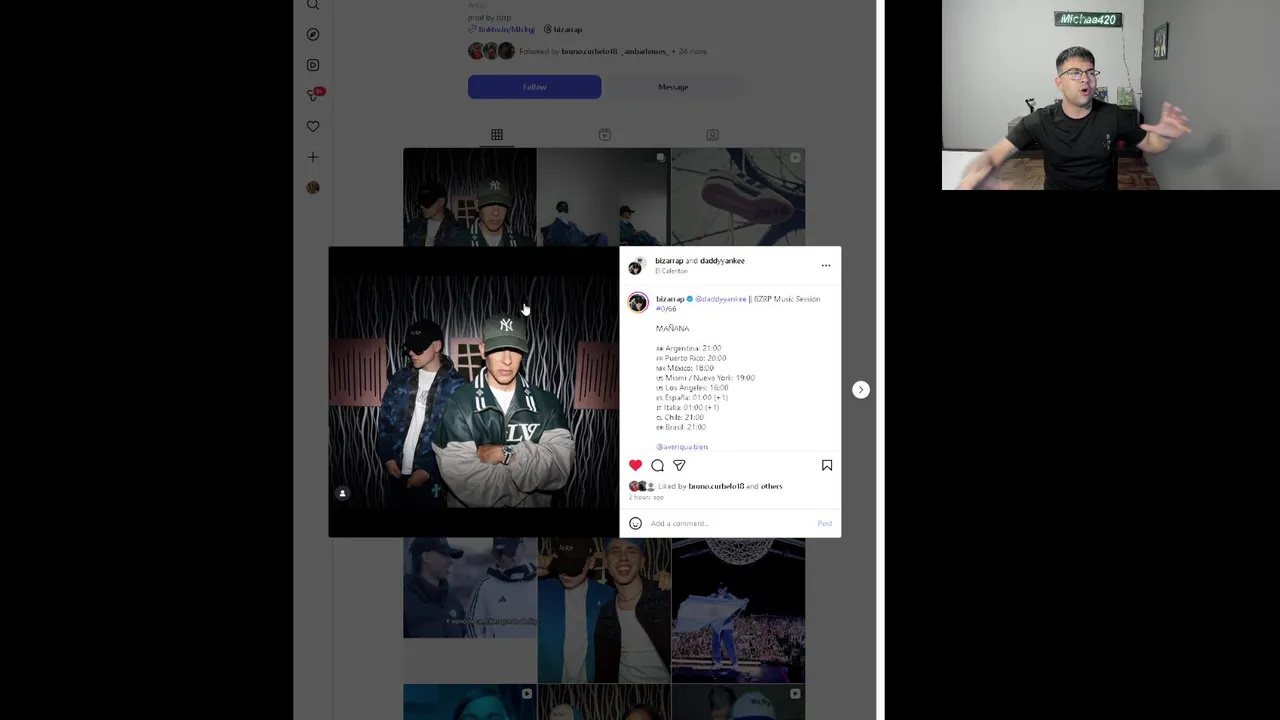
Task: Open Explore via the compass icon
Action: (x=313, y=34)
